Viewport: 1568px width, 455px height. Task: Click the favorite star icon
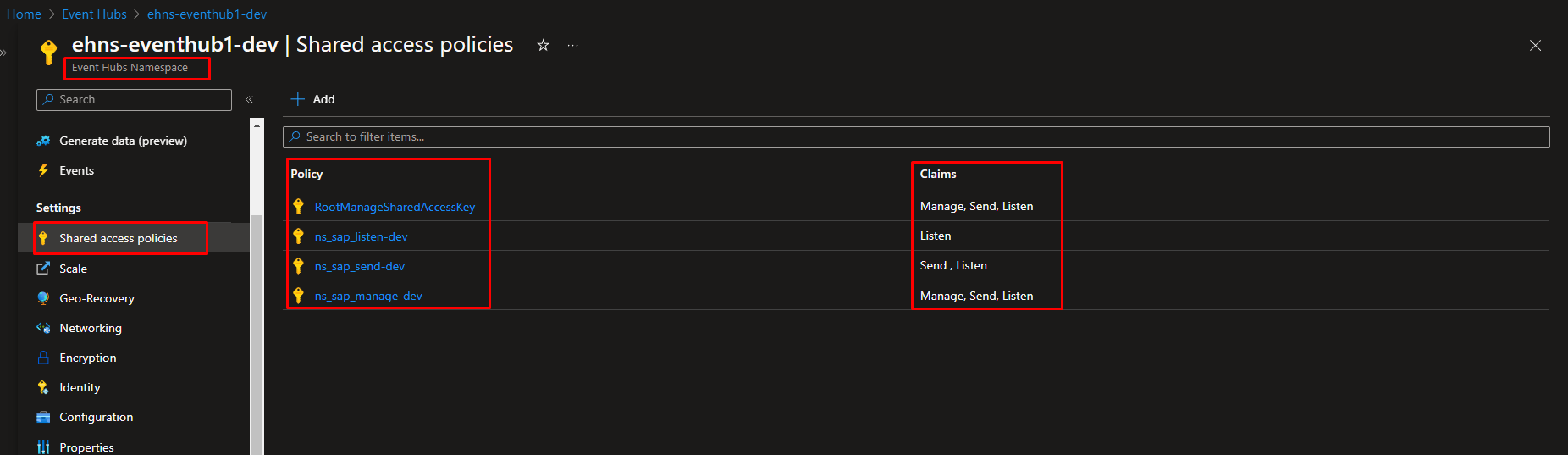[544, 46]
